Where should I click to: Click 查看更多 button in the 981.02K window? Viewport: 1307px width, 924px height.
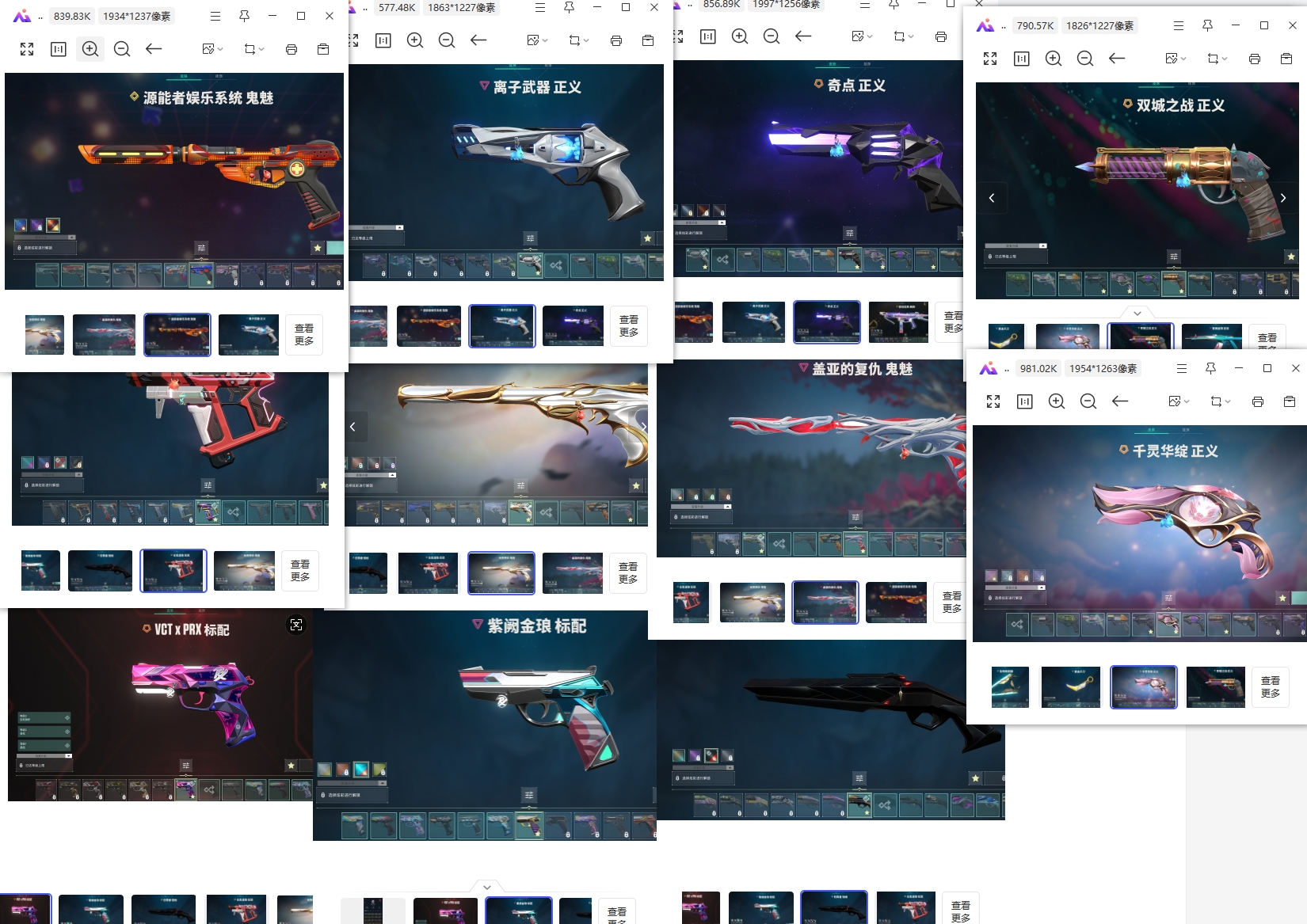click(1271, 686)
